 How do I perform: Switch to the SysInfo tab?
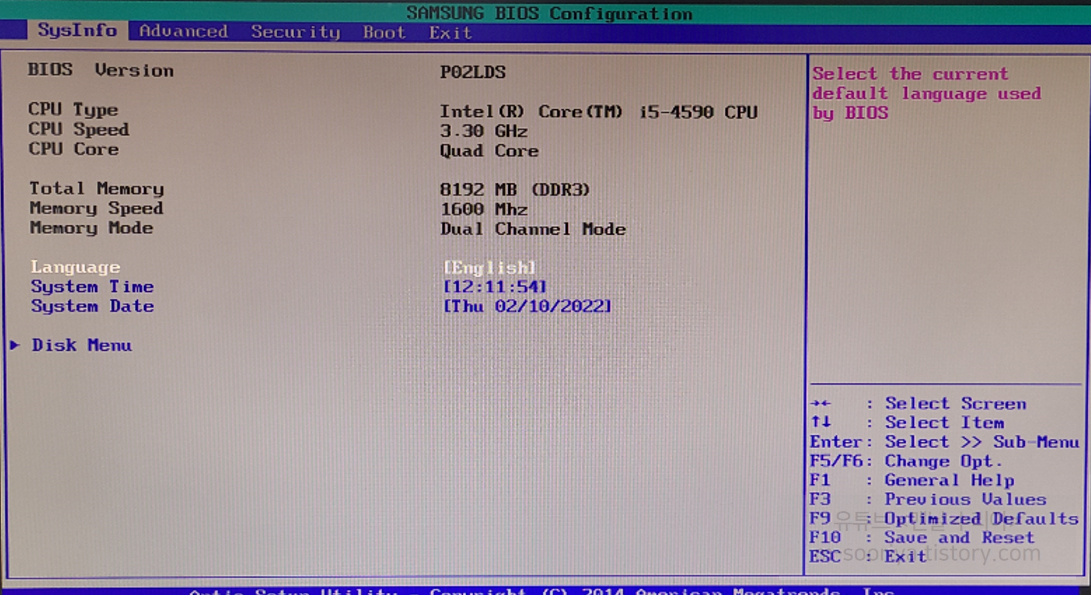point(77,31)
